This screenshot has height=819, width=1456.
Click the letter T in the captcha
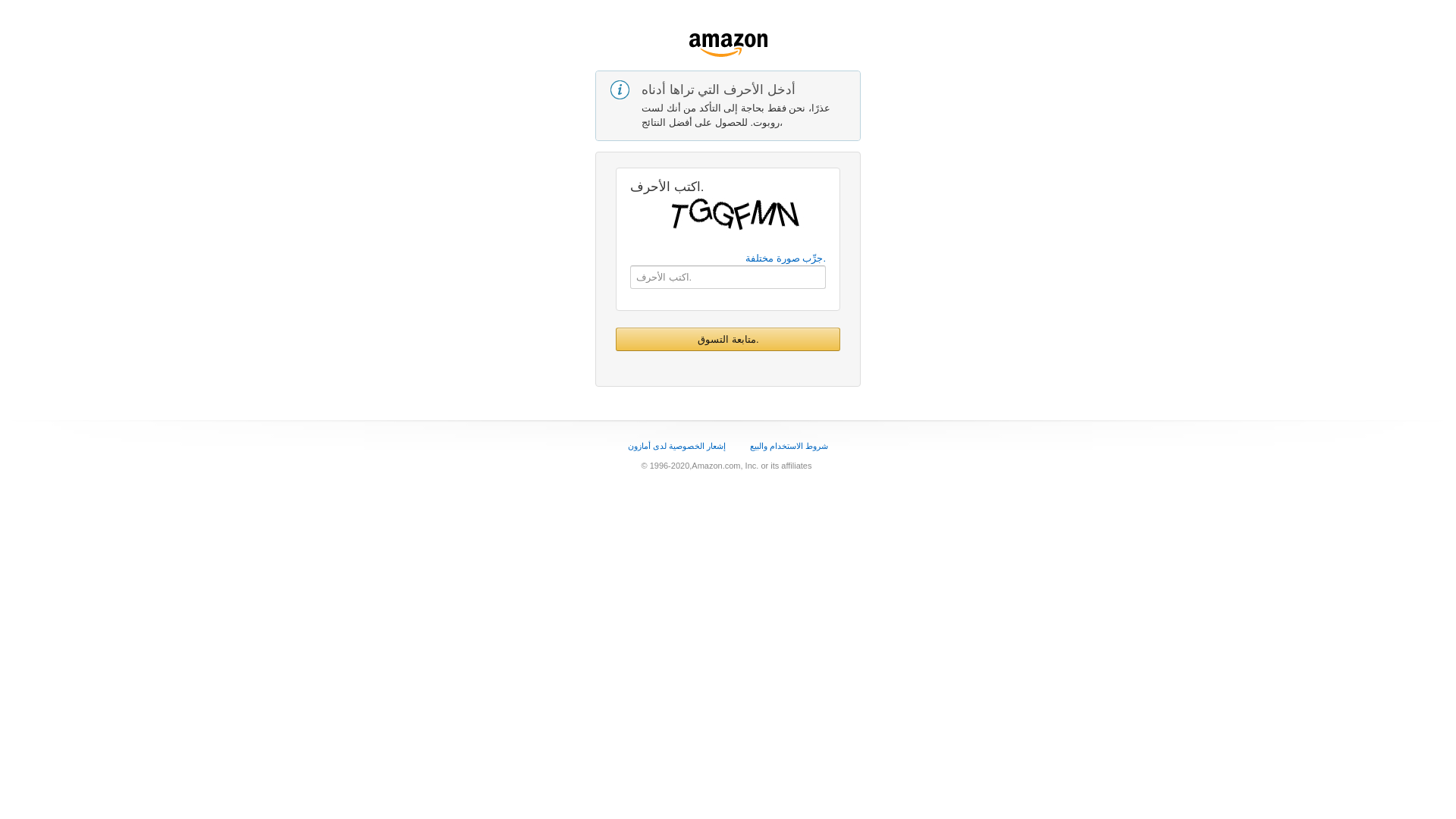tap(679, 215)
